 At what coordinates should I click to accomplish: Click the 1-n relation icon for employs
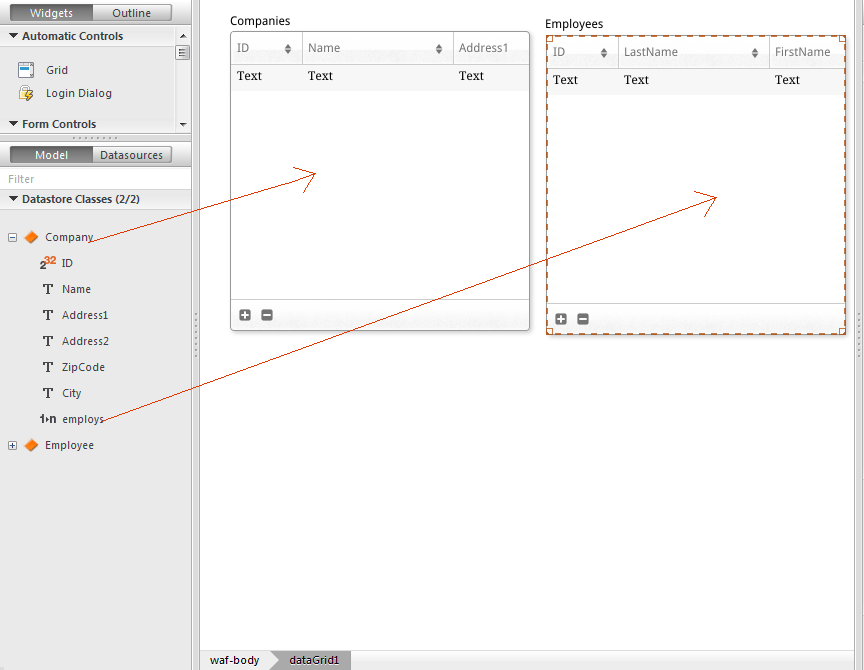pos(48,419)
